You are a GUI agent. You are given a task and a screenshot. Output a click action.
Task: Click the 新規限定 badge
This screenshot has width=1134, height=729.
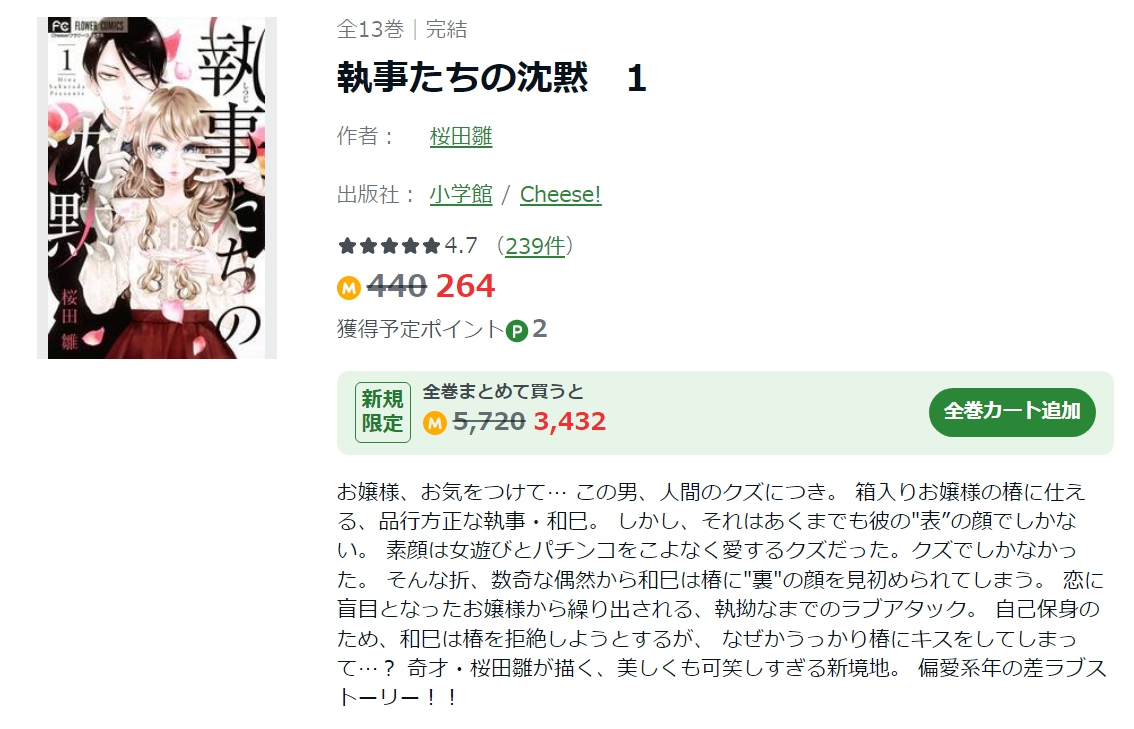point(383,412)
